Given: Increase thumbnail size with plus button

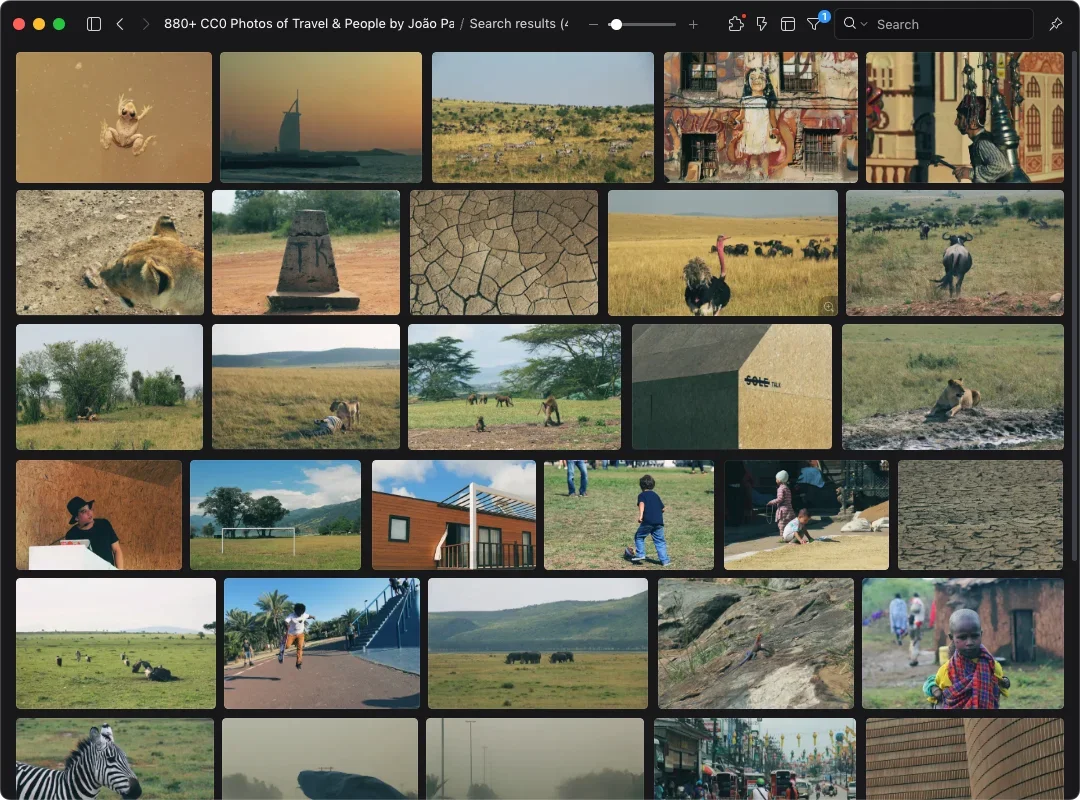Looking at the screenshot, I should [694, 24].
